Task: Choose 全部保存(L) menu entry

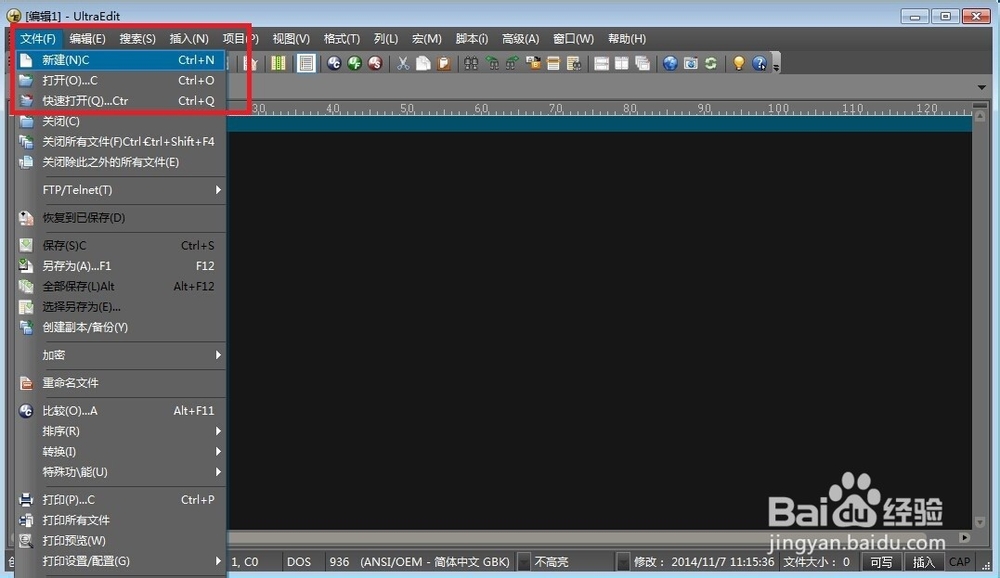Action: 120,286
